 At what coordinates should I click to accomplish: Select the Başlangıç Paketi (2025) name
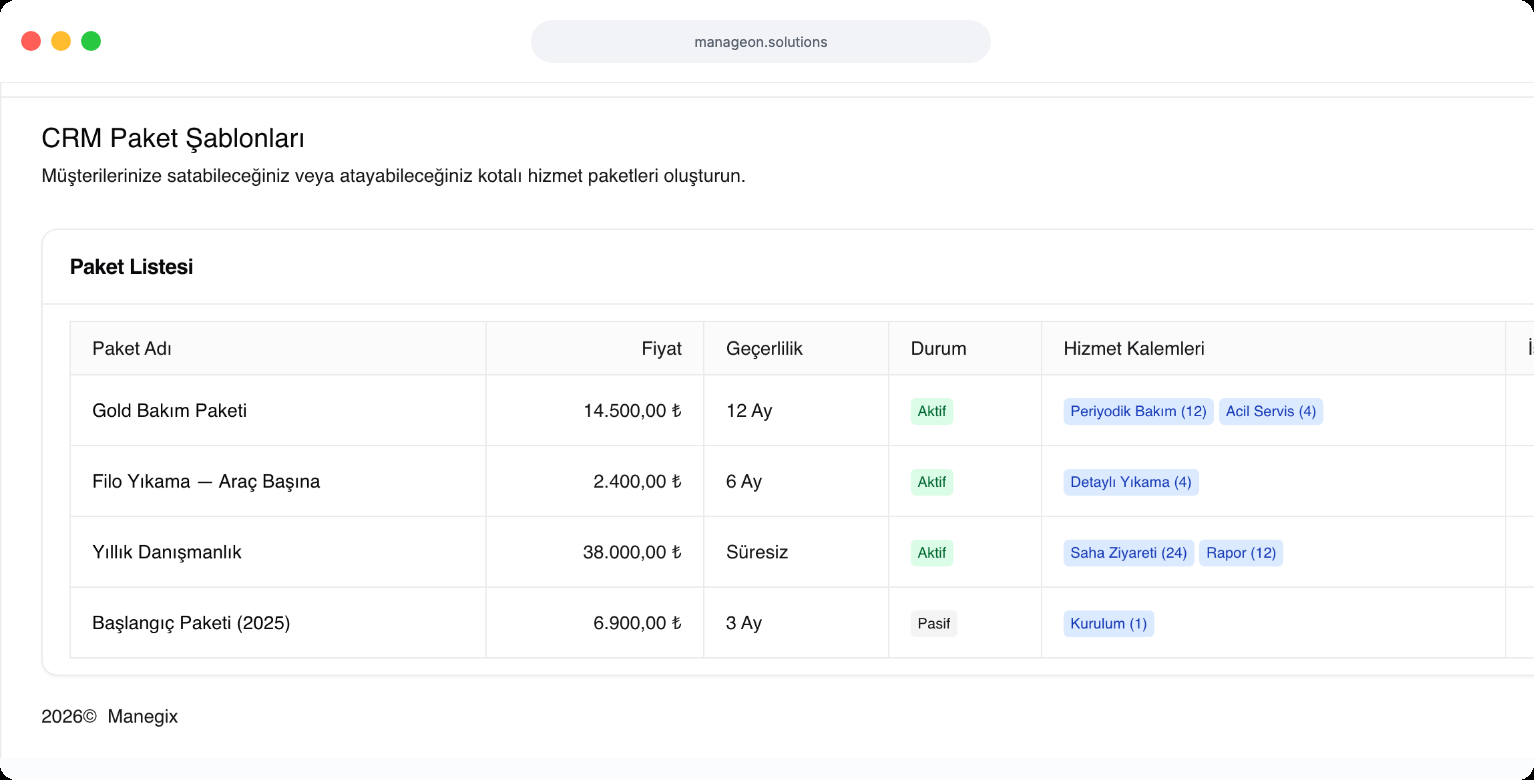click(x=191, y=623)
